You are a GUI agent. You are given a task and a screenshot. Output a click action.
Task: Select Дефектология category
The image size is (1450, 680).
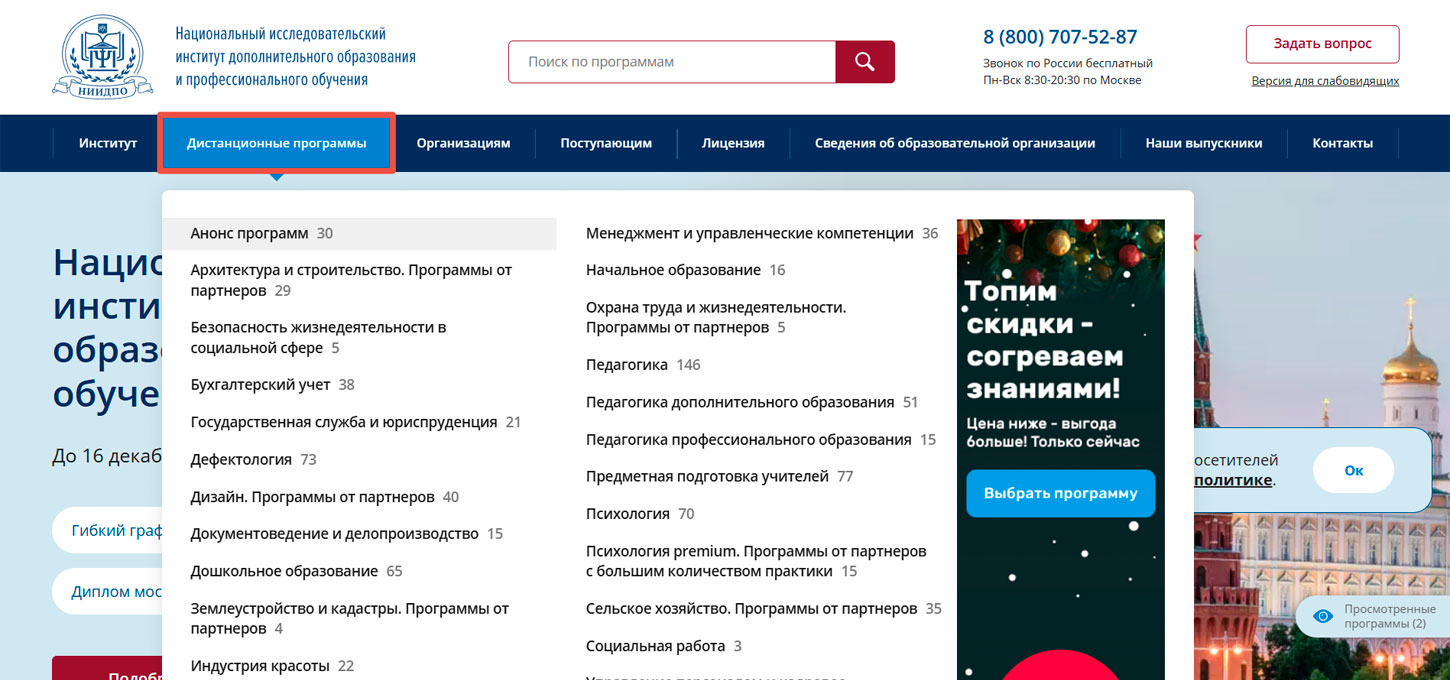click(253, 459)
